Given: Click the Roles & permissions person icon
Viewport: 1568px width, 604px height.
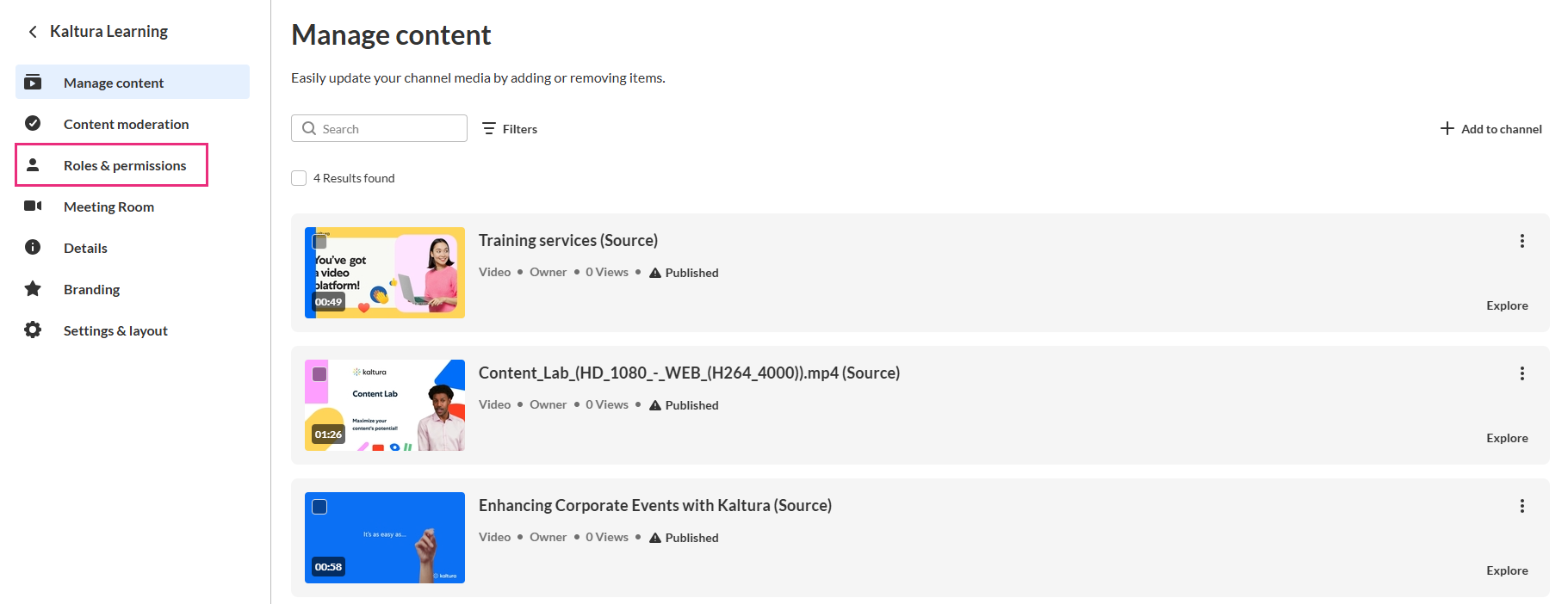Looking at the screenshot, I should point(33,164).
